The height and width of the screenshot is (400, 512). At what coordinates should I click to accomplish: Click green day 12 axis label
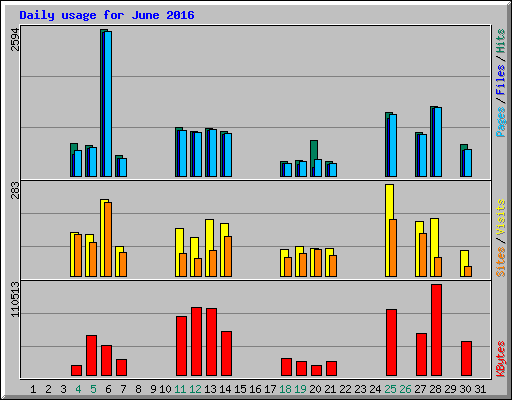(195, 389)
